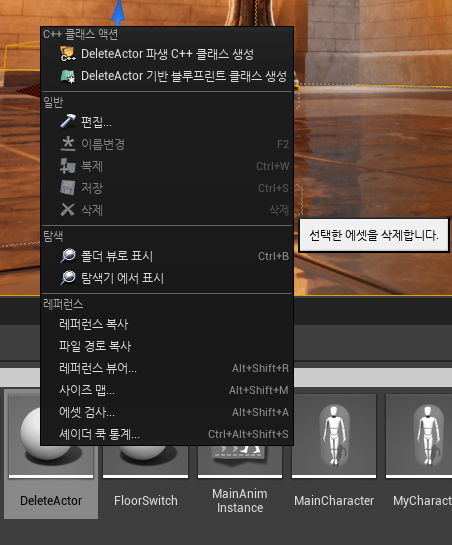Click the FloorSwitch asset name label
Viewport: 452px width, 545px height.
pyautogui.click(x=146, y=501)
